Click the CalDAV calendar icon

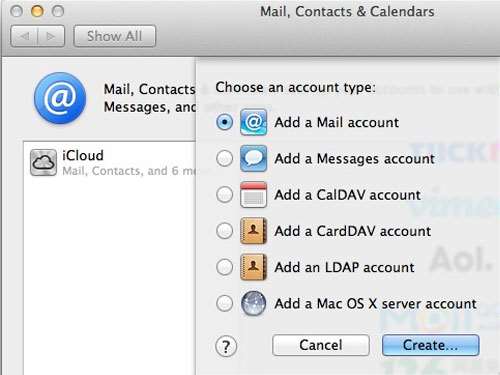coord(253,195)
